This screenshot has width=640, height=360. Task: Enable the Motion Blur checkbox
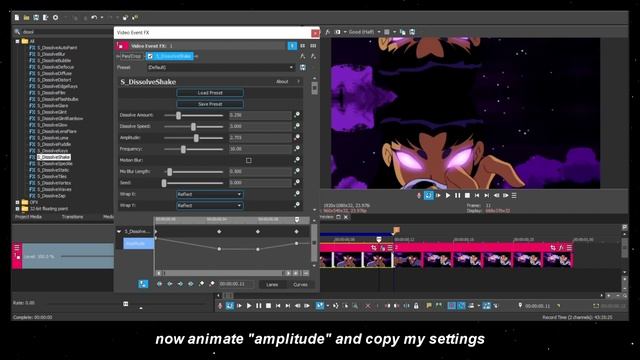[x=249, y=160]
